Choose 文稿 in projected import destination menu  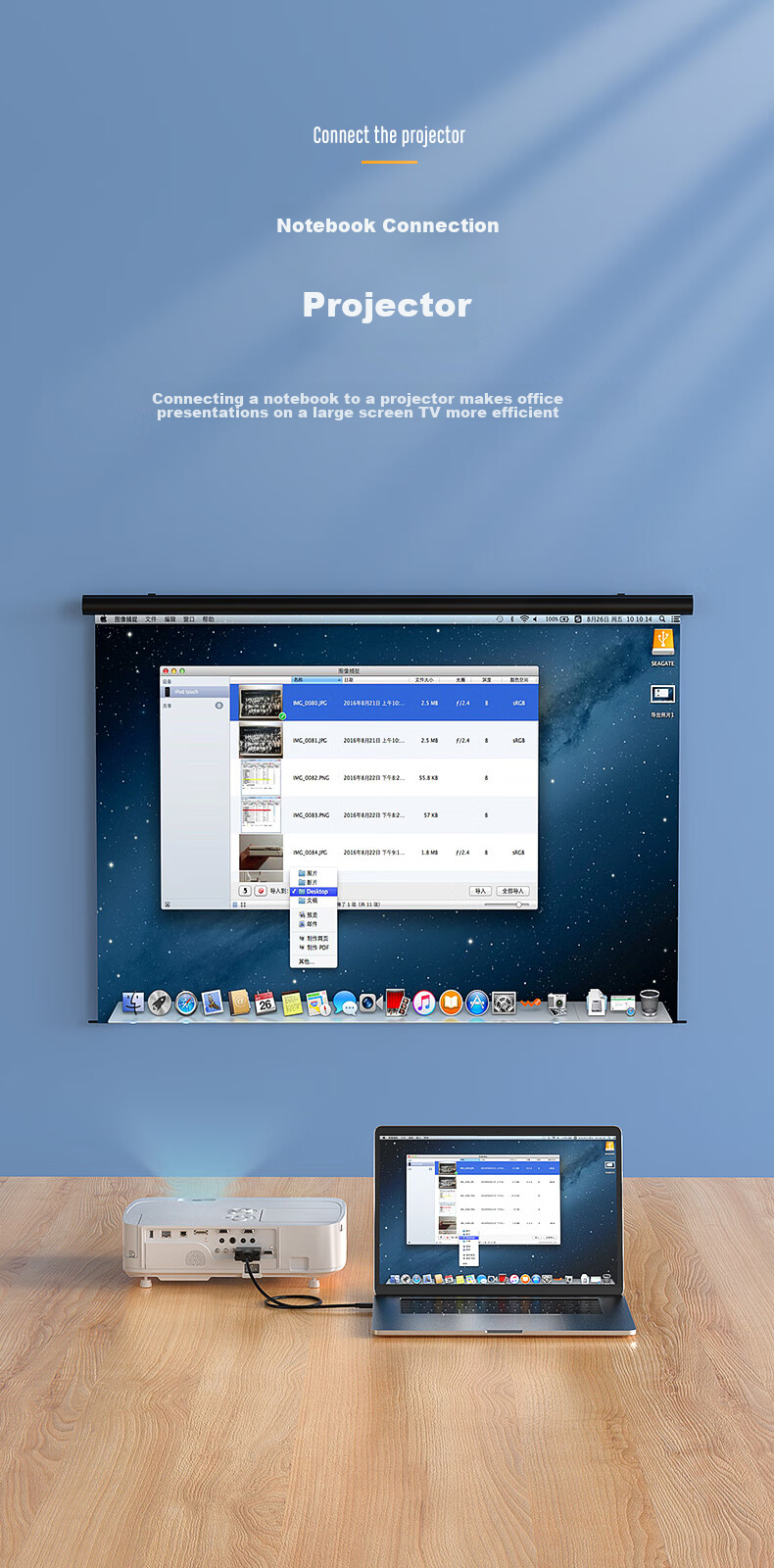coord(313,901)
